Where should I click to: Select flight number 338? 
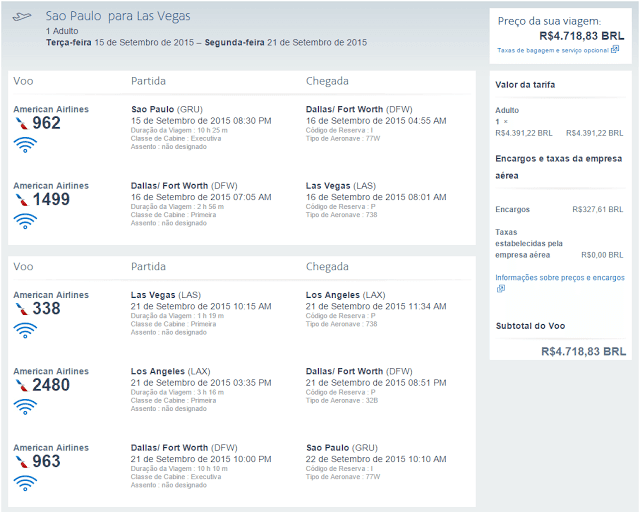(x=47, y=308)
